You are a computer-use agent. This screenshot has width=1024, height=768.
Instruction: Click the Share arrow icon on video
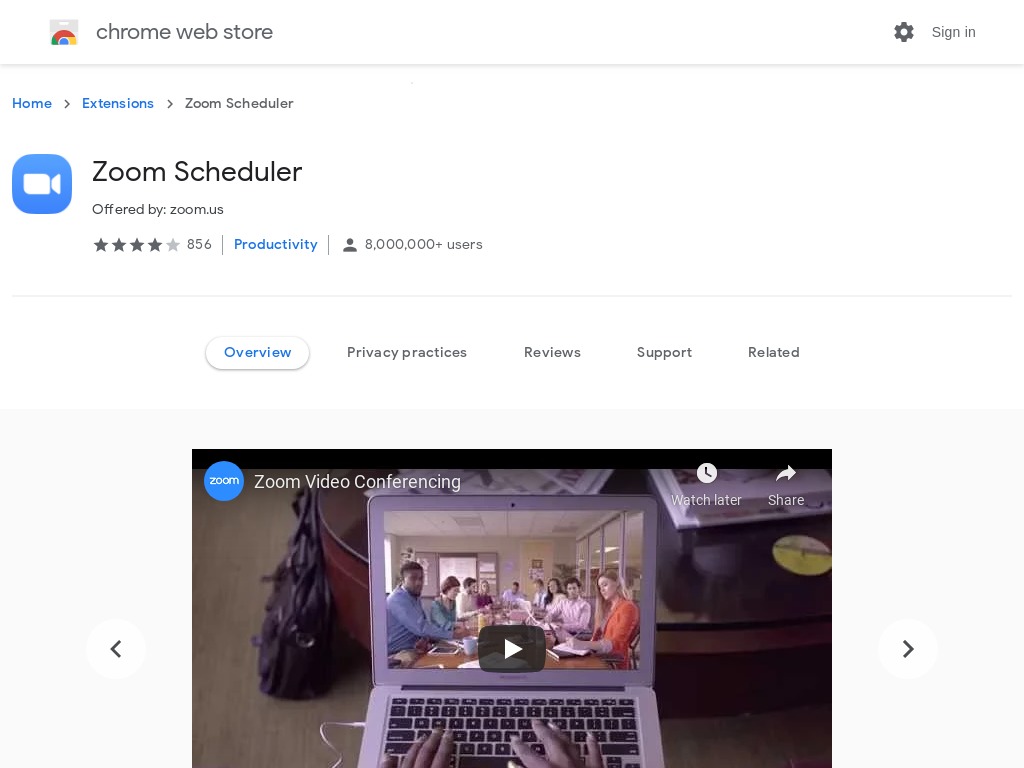pyautogui.click(x=786, y=473)
